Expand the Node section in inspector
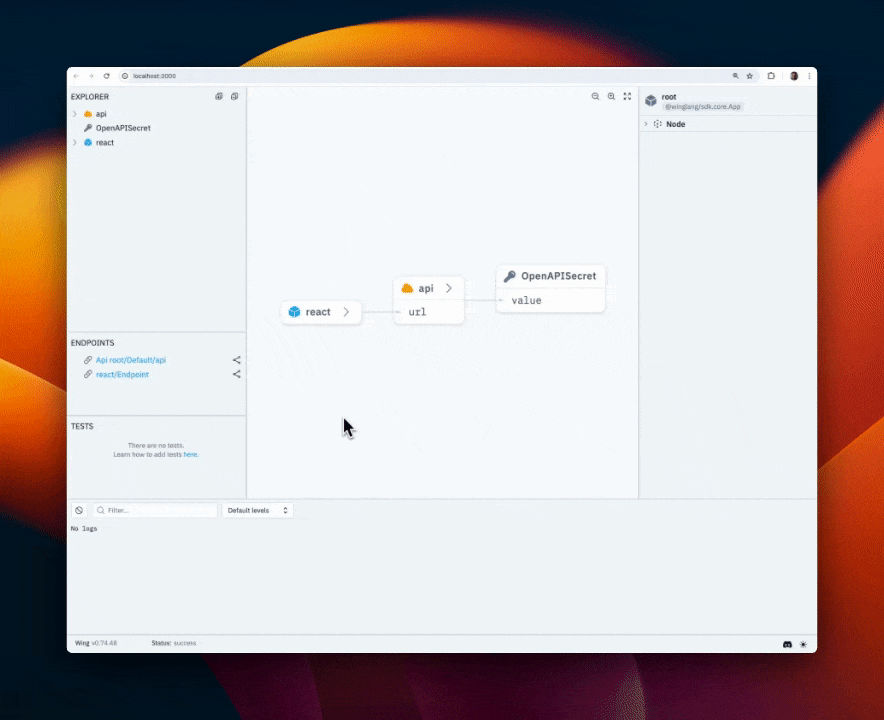This screenshot has height=720, width=884. pos(646,124)
